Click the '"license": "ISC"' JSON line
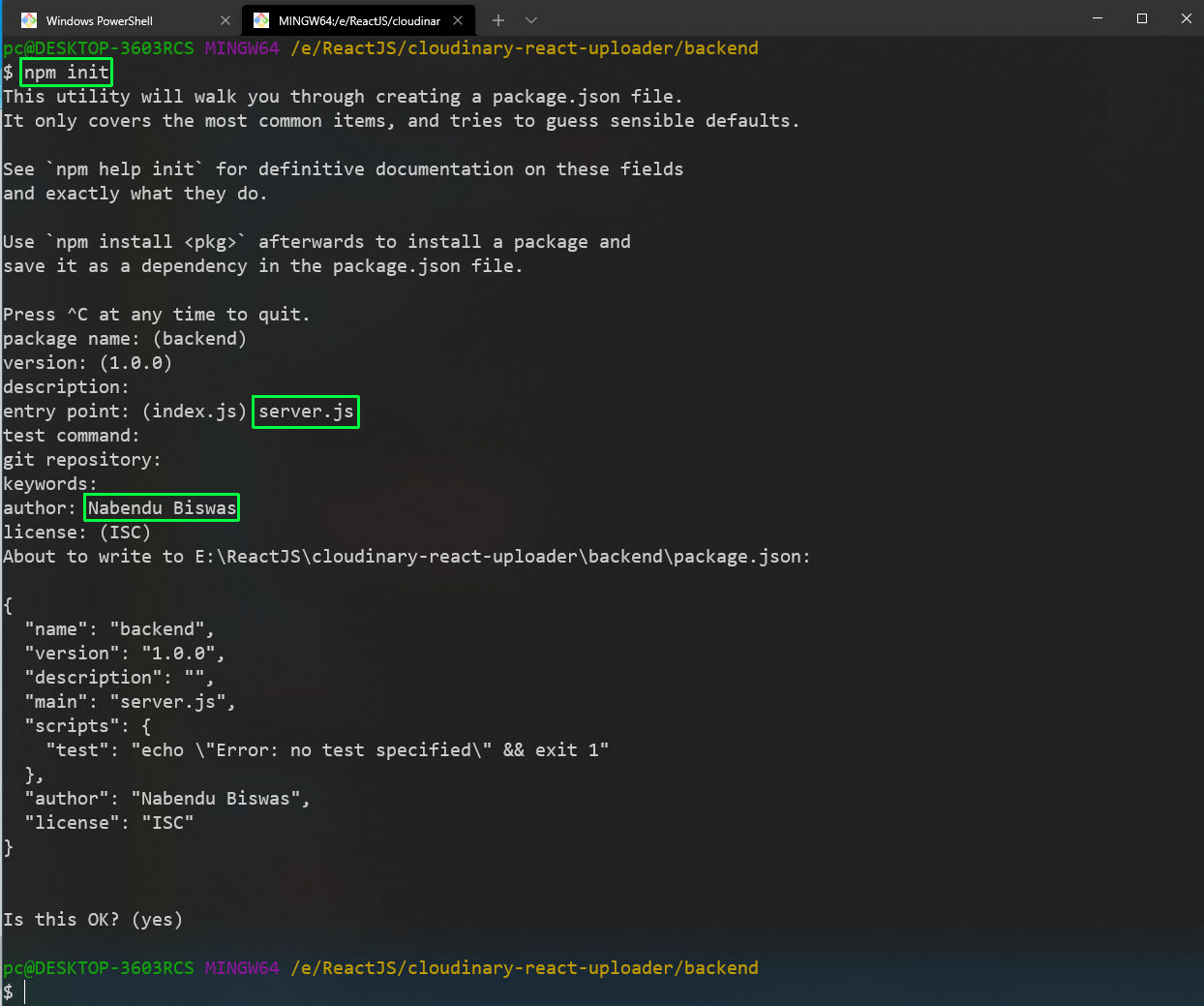This screenshot has width=1204, height=1006. click(108, 823)
